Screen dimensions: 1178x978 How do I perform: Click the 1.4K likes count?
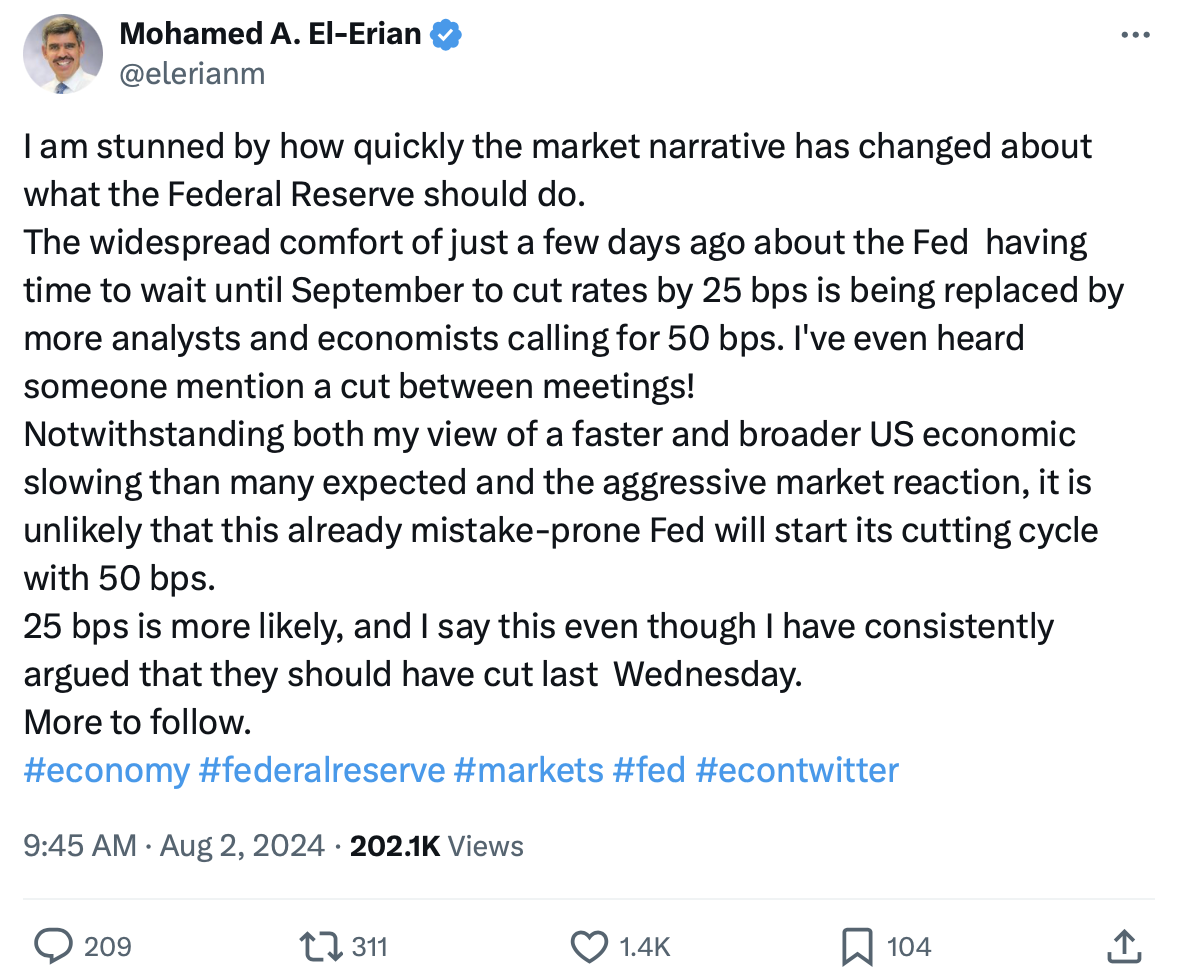tap(646, 946)
